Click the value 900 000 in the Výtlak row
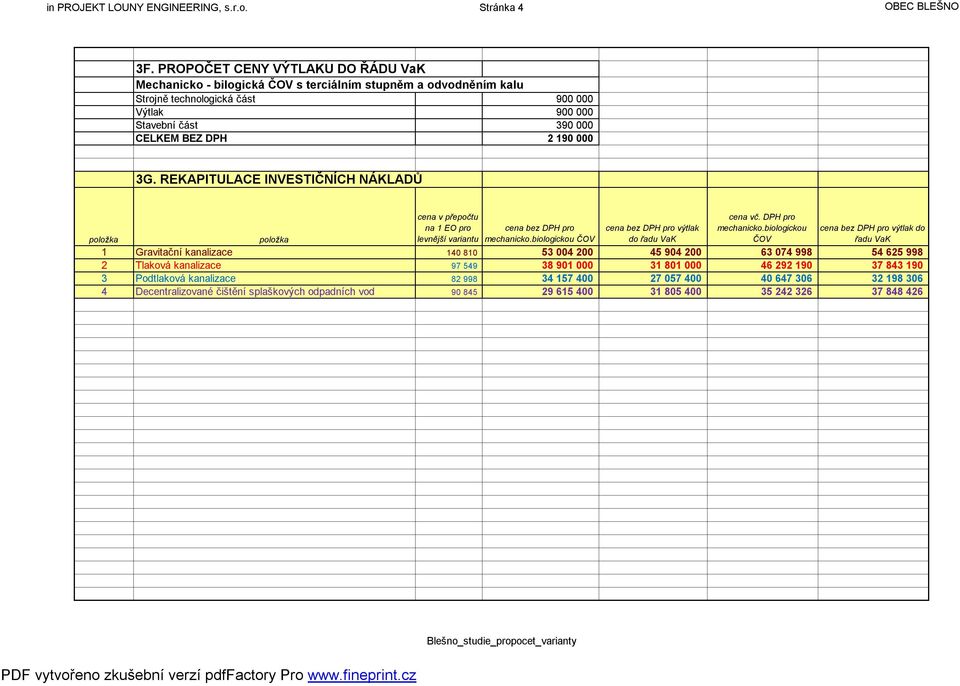This screenshot has height=686, width=960. [x=574, y=112]
